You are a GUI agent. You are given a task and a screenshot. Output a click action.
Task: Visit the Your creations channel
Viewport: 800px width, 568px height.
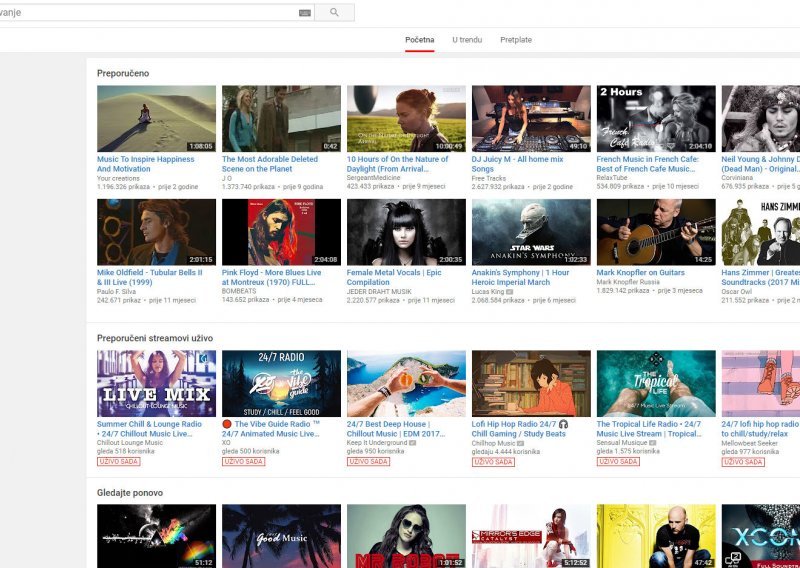click(118, 178)
